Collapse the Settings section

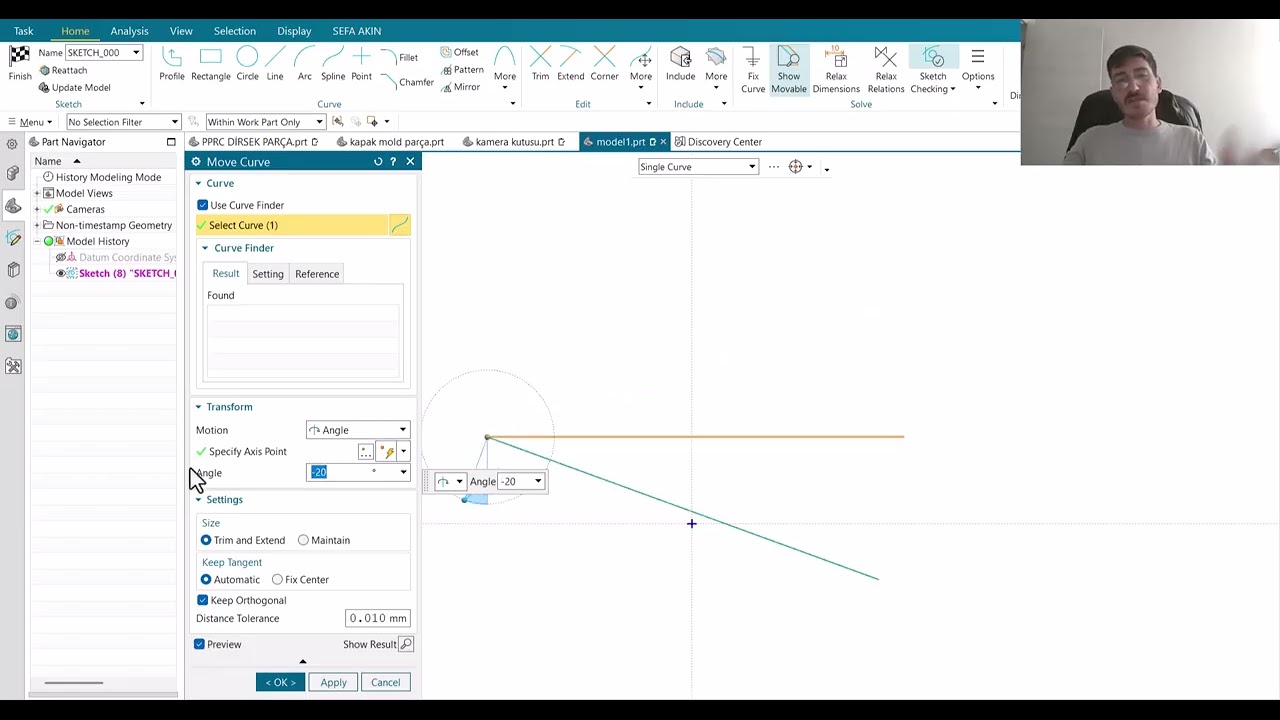[x=198, y=500]
